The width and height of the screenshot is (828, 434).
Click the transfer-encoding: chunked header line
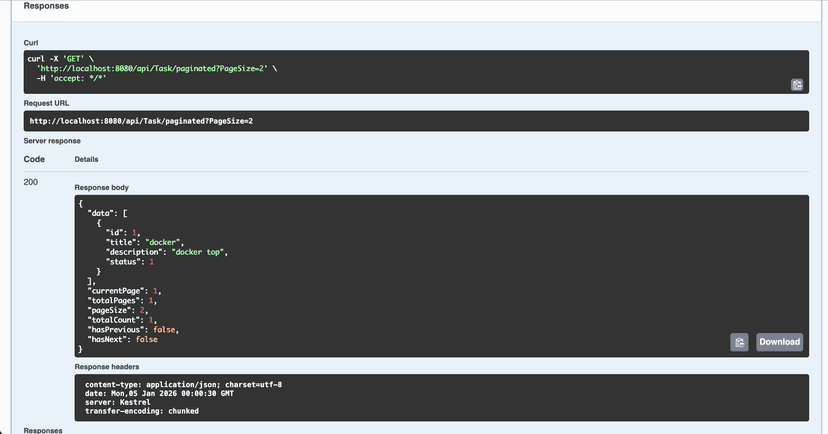coord(142,411)
